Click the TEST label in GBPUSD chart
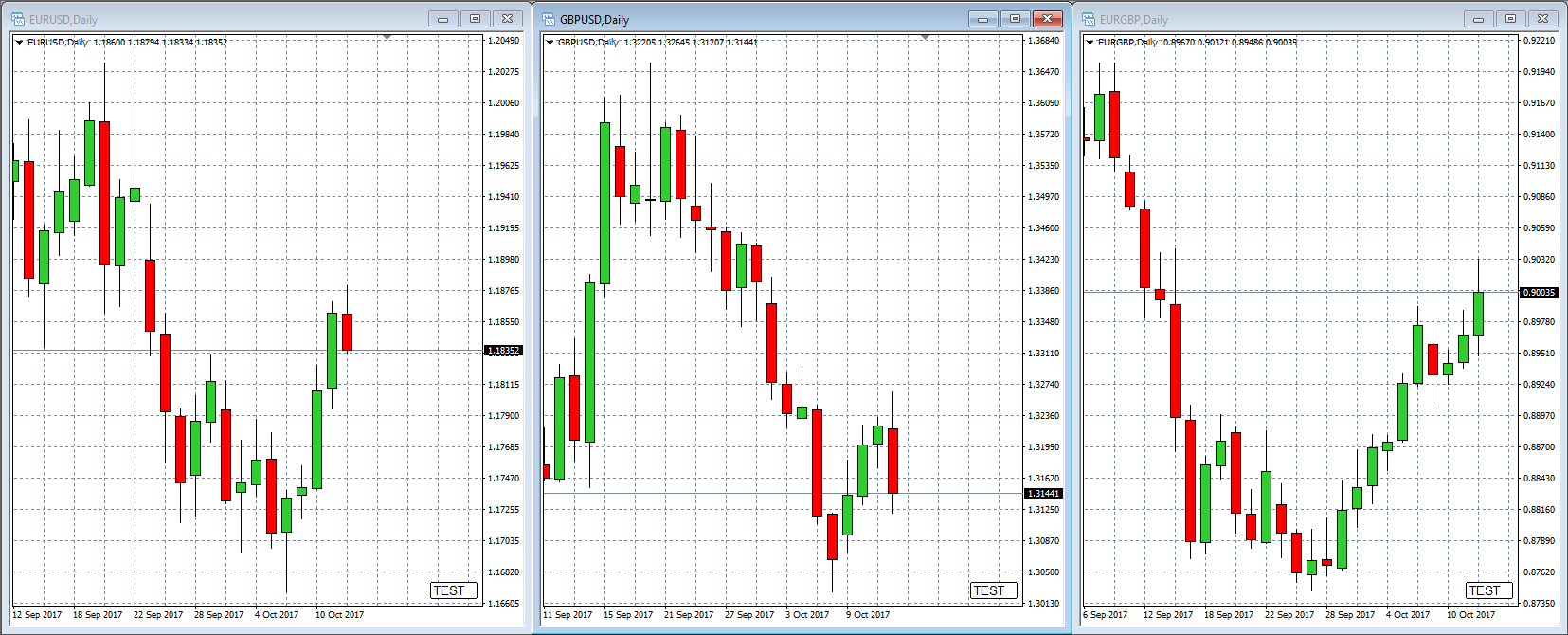The image size is (1568, 635). pyautogui.click(x=994, y=590)
